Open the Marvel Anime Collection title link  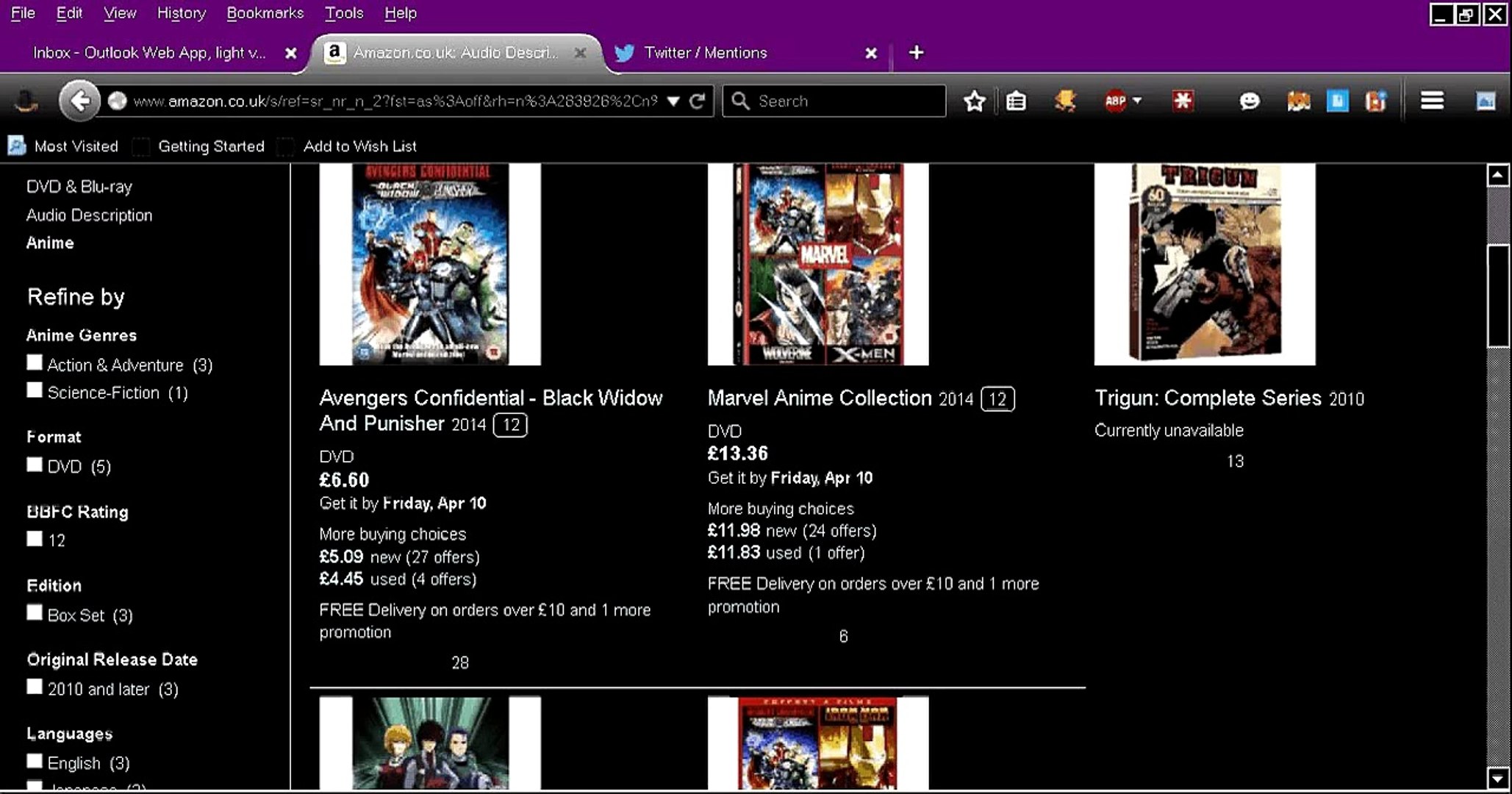pyautogui.click(x=819, y=398)
